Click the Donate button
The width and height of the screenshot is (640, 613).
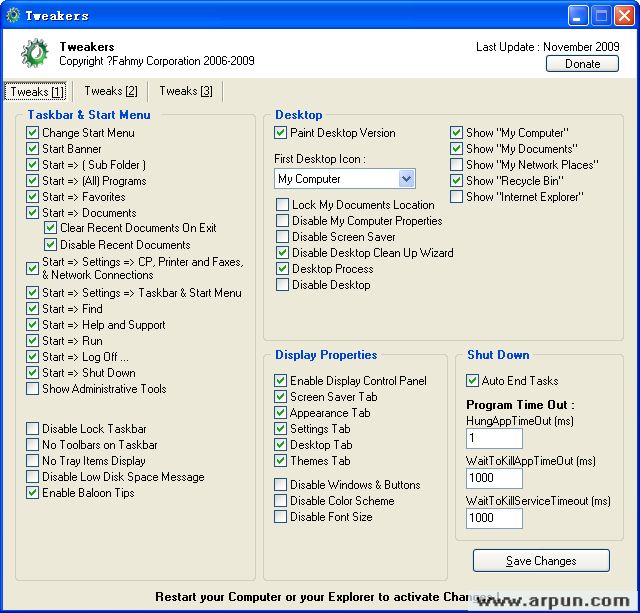(x=582, y=64)
